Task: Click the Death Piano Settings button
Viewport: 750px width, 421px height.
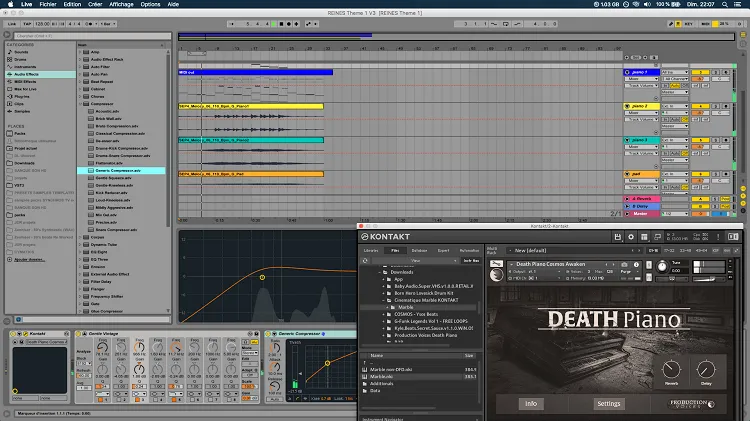Action: [x=608, y=404]
